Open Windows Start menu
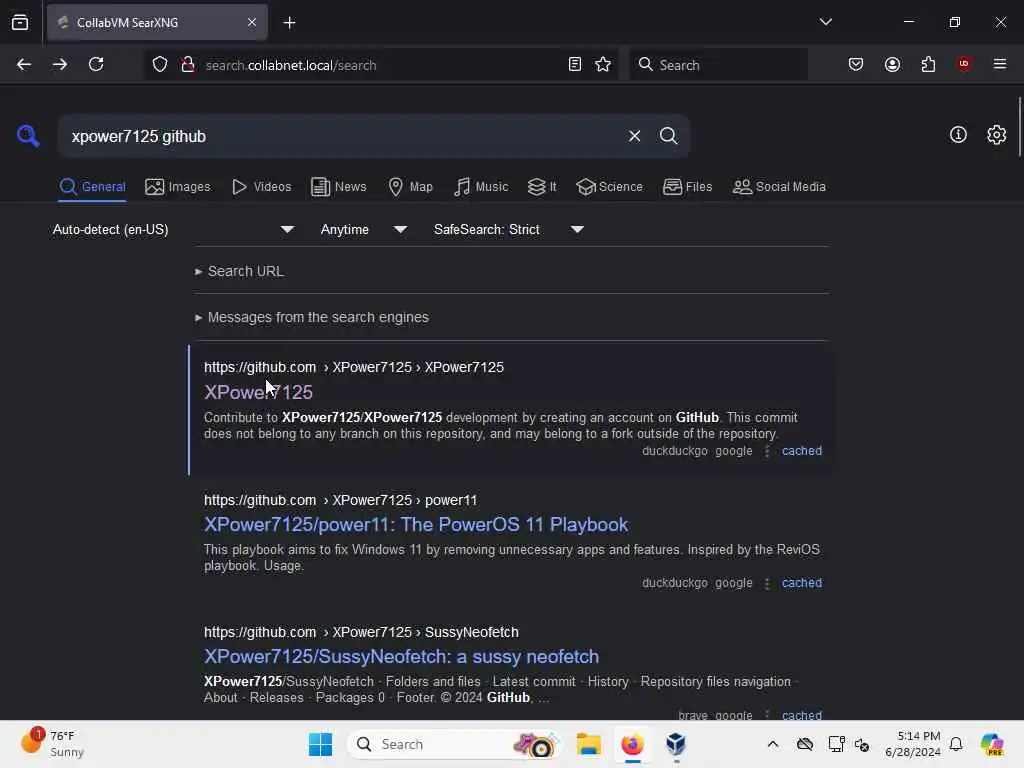 pyautogui.click(x=320, y=744)
